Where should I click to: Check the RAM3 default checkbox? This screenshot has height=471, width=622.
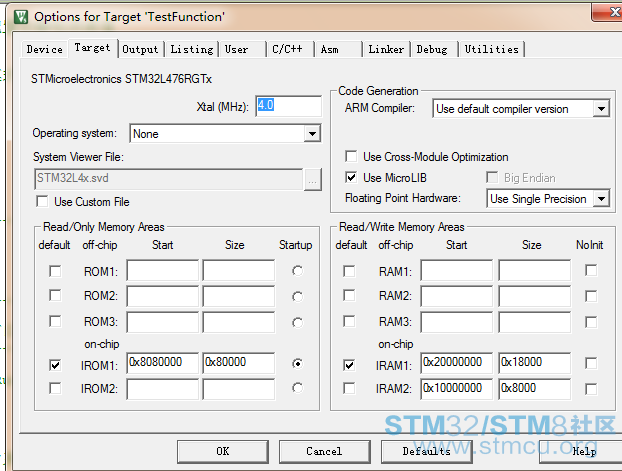point(349,321)
